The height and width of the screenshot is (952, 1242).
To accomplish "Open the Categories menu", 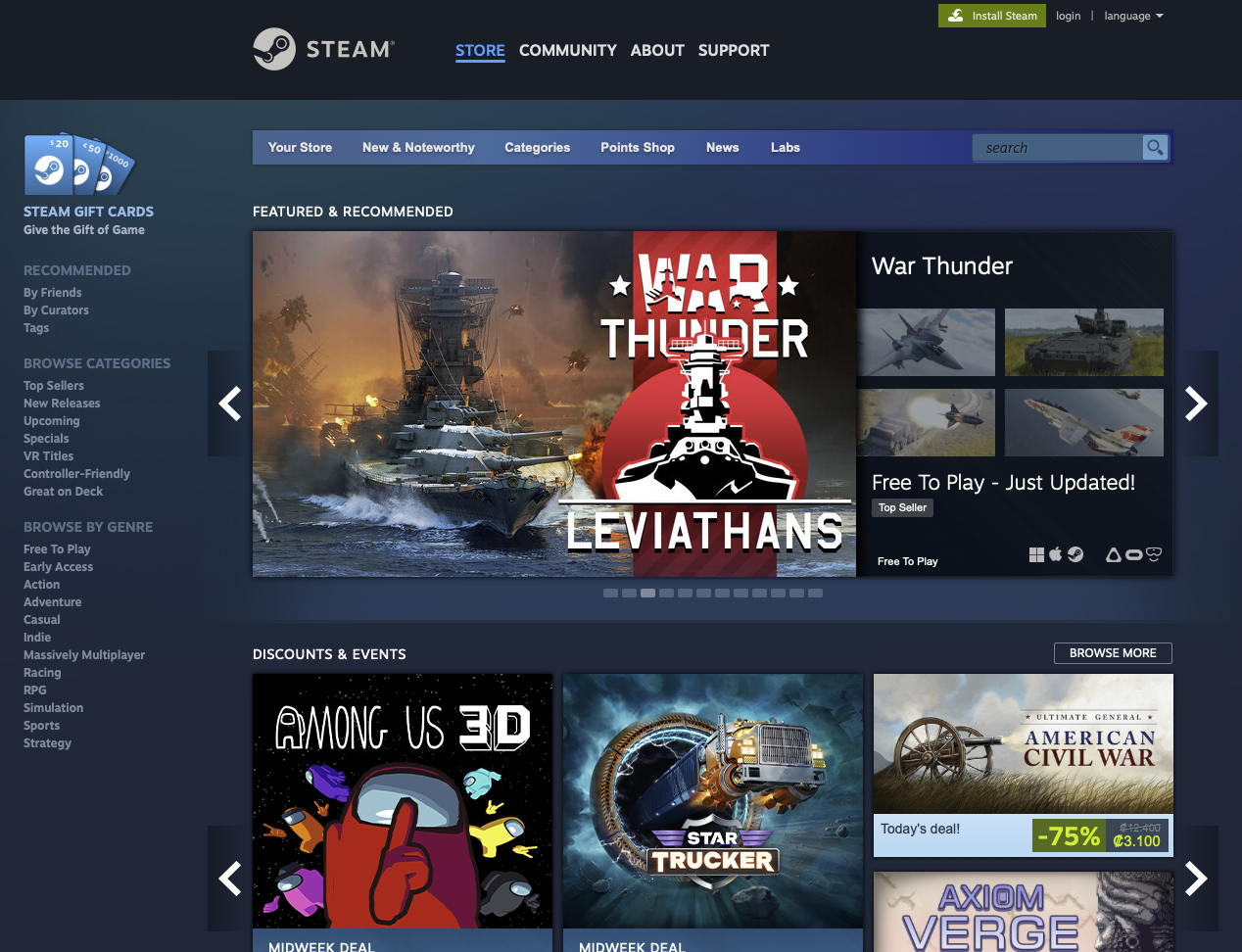I will pyautogui.click(x=537, y=148).
